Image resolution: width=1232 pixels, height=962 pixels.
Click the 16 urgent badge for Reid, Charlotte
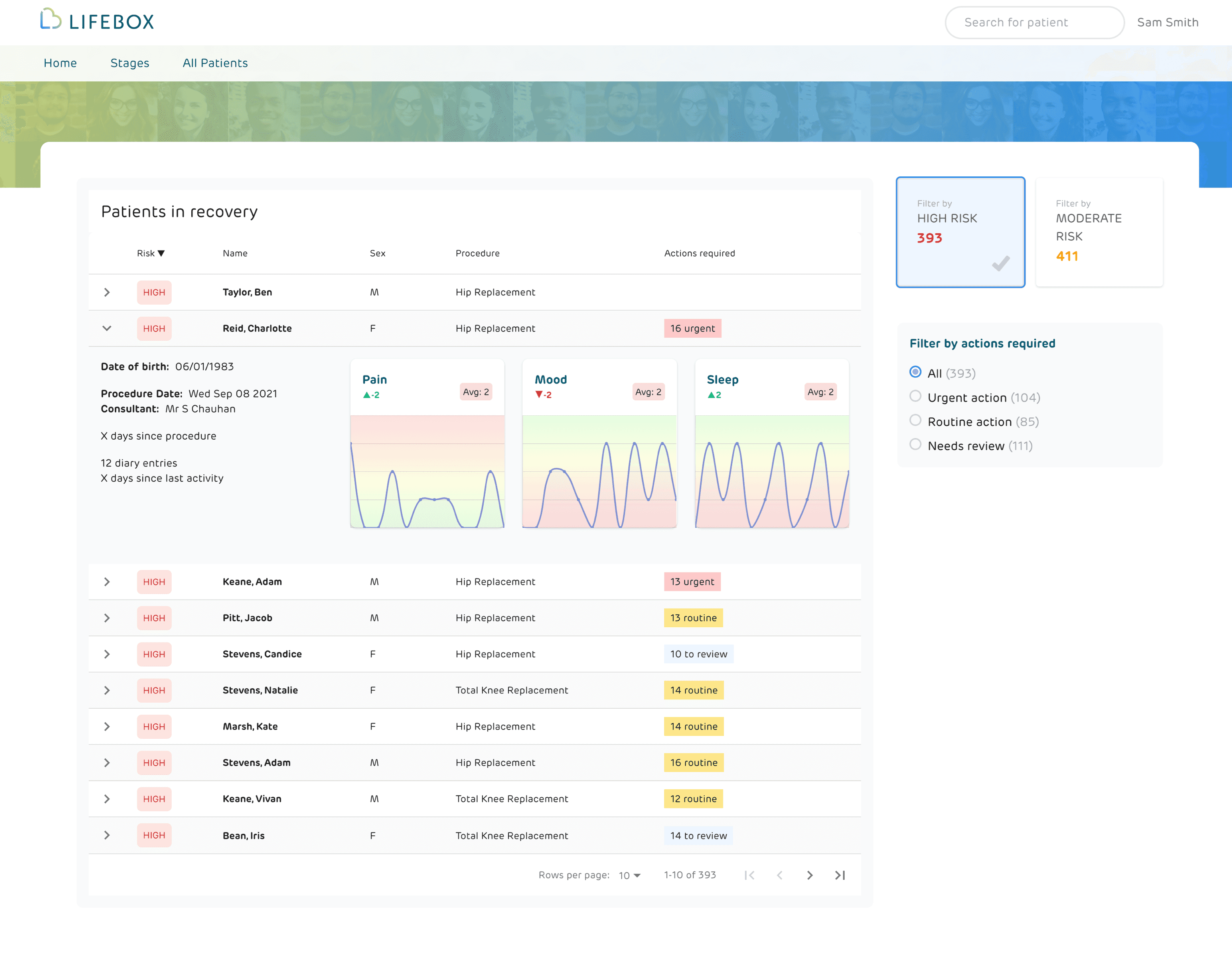[x=692, y=328]
